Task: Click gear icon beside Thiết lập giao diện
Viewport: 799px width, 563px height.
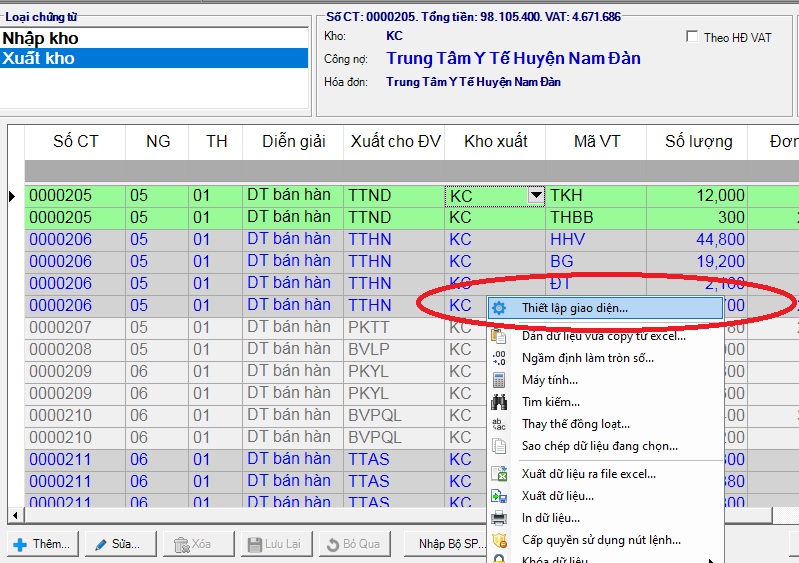Action: 499,308
